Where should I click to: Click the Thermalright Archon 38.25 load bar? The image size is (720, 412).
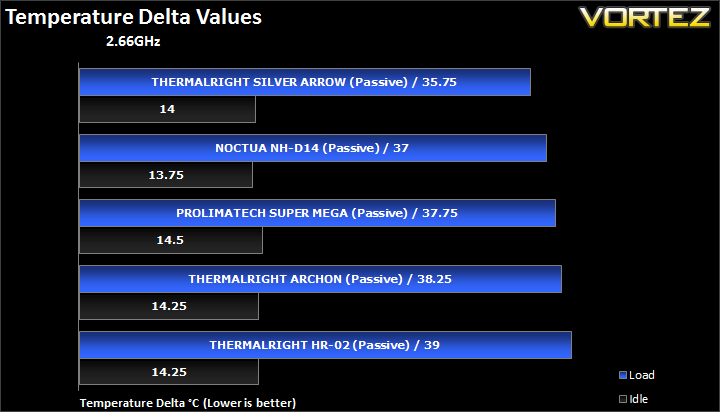pyautogui.click(x=321, y=279)
